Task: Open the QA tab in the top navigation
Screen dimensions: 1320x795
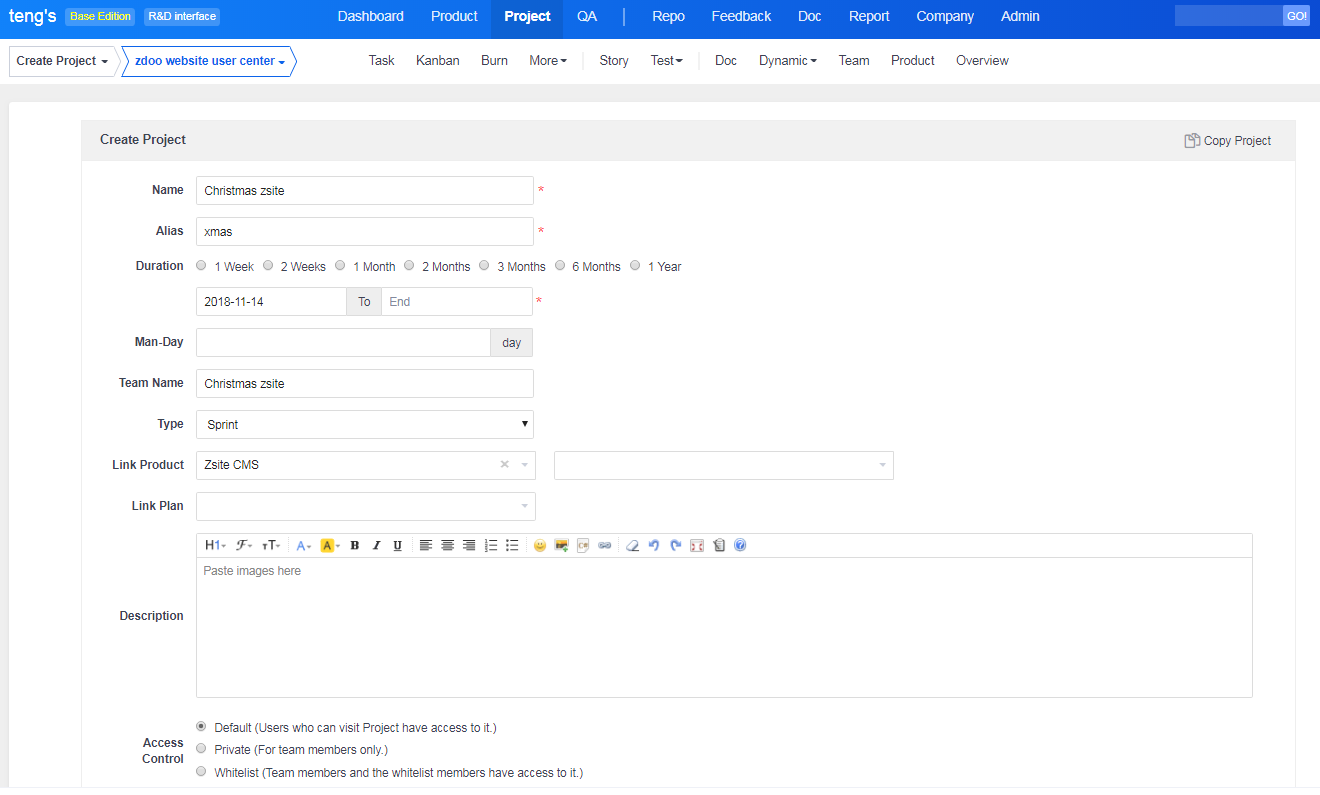Action: (x=587, y=16)
